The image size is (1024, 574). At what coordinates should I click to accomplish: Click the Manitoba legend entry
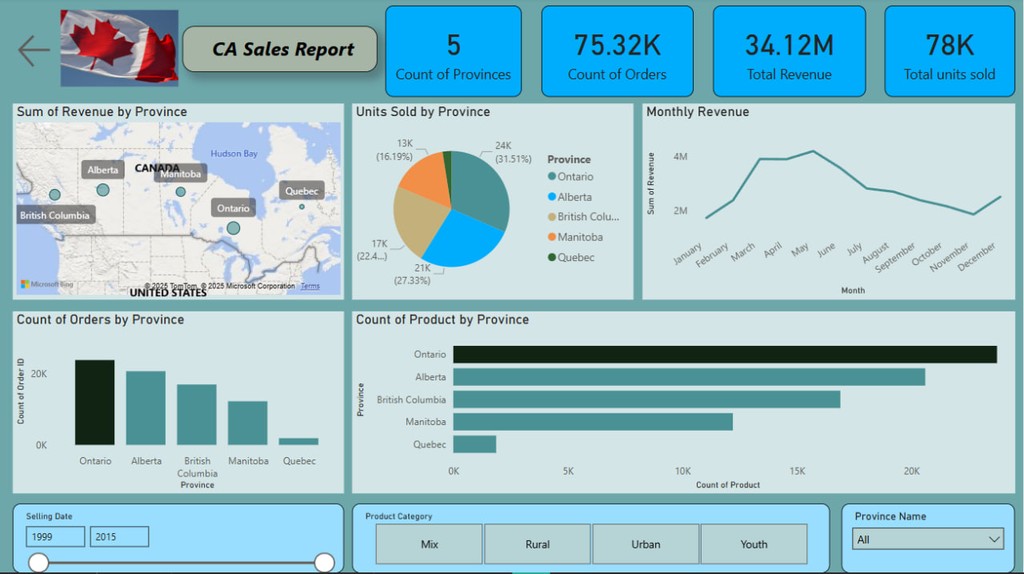click(x=579, y=237)
